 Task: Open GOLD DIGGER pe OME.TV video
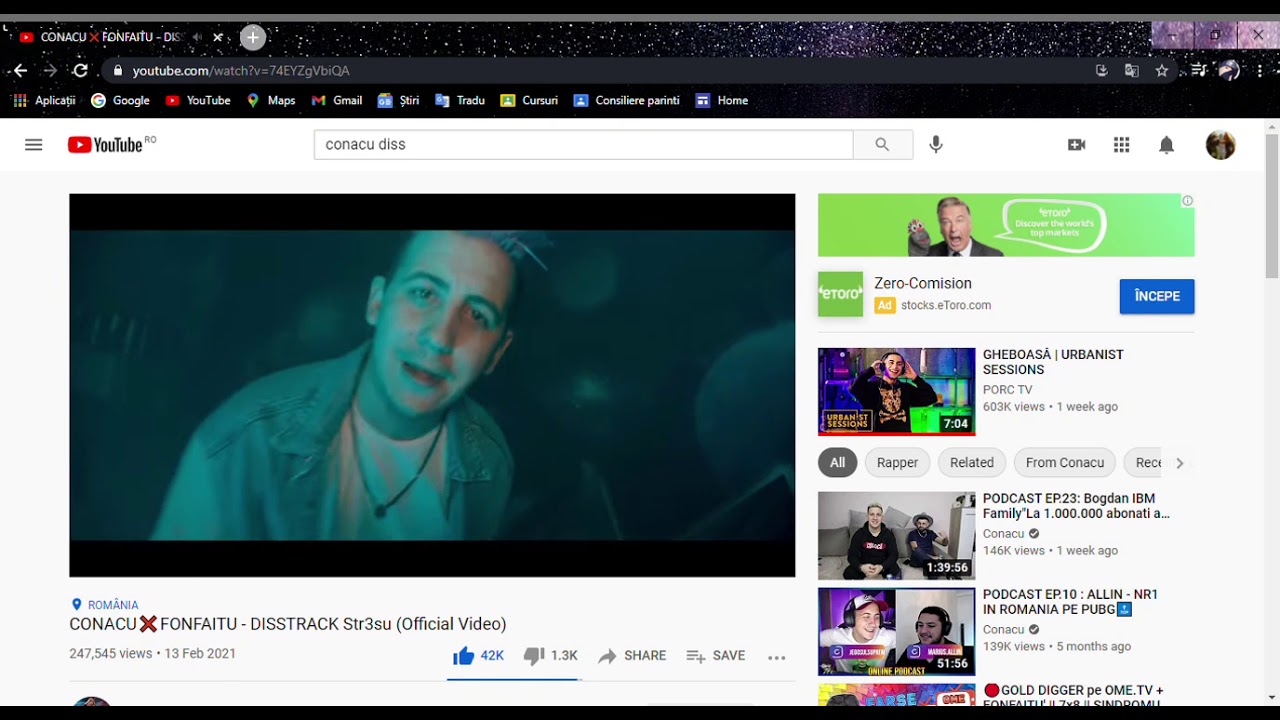point(1073,697)
